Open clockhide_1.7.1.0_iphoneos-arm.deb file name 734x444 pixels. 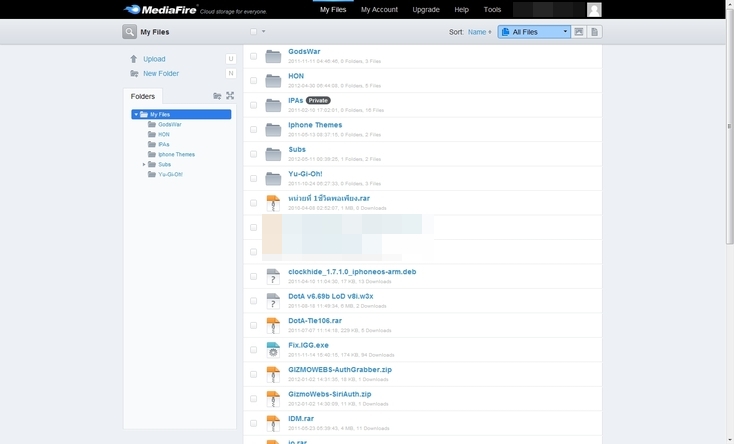352,272
